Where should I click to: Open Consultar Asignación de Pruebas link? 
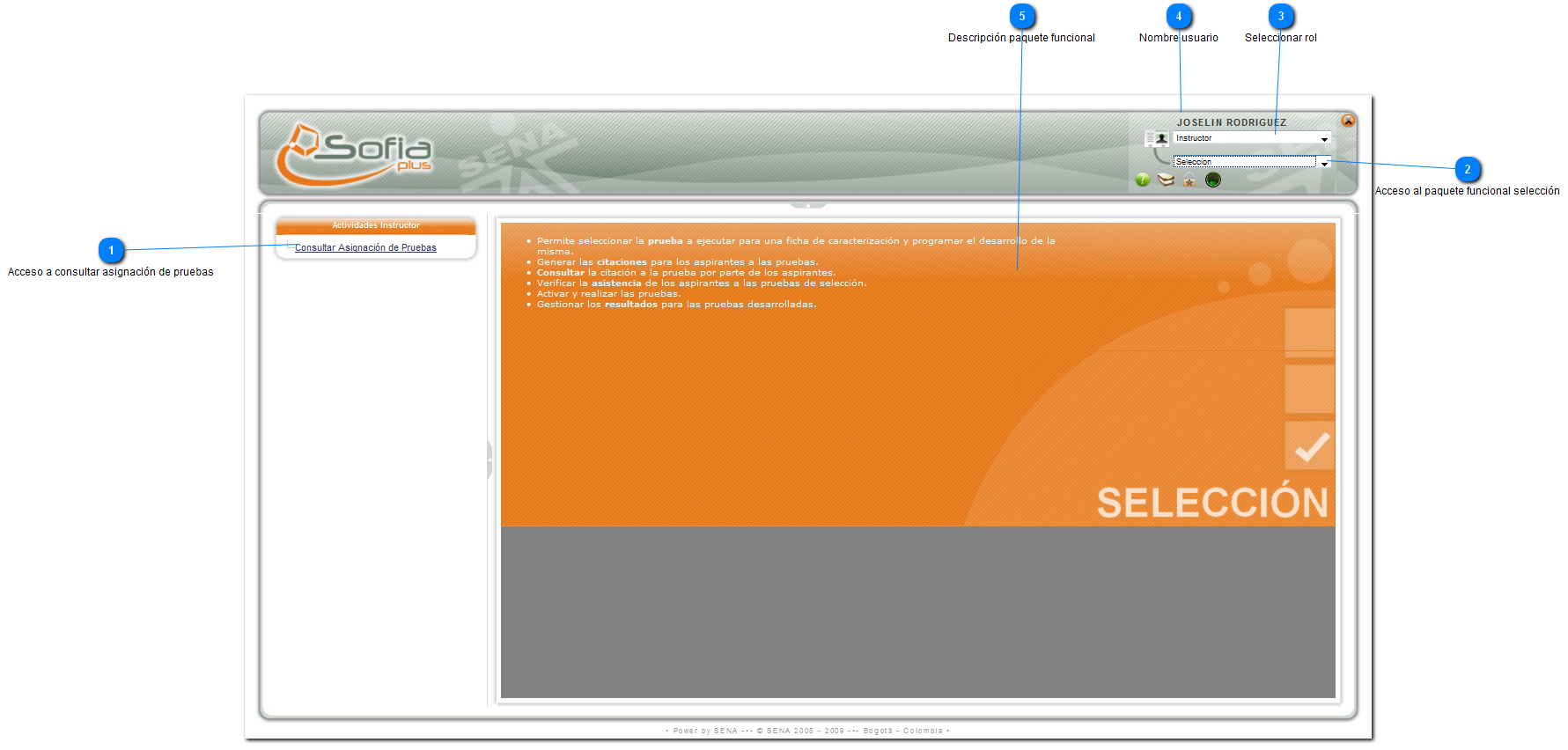click(x=365, y=248)
